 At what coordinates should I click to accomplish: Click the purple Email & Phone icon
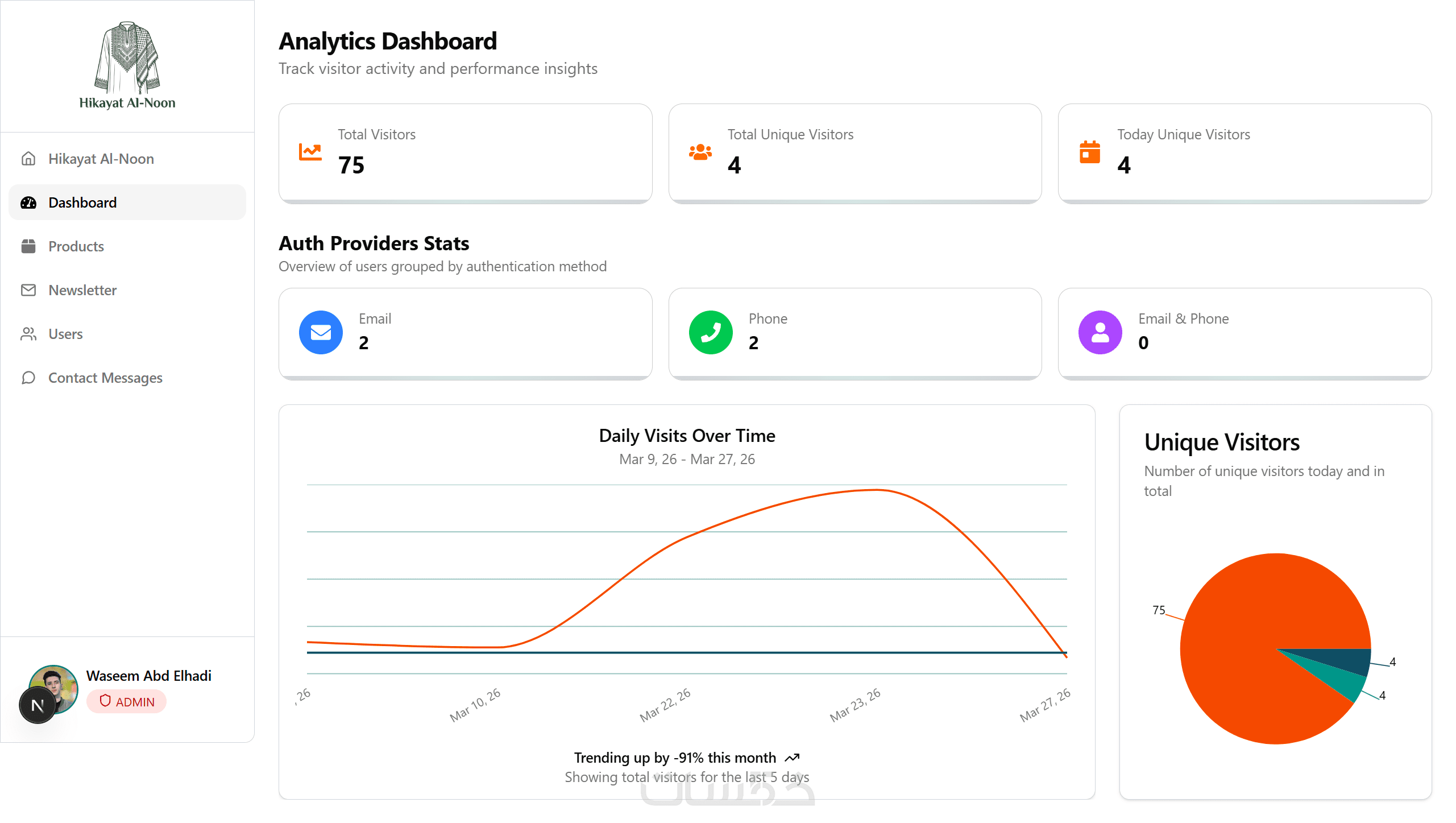[1100, 332]
